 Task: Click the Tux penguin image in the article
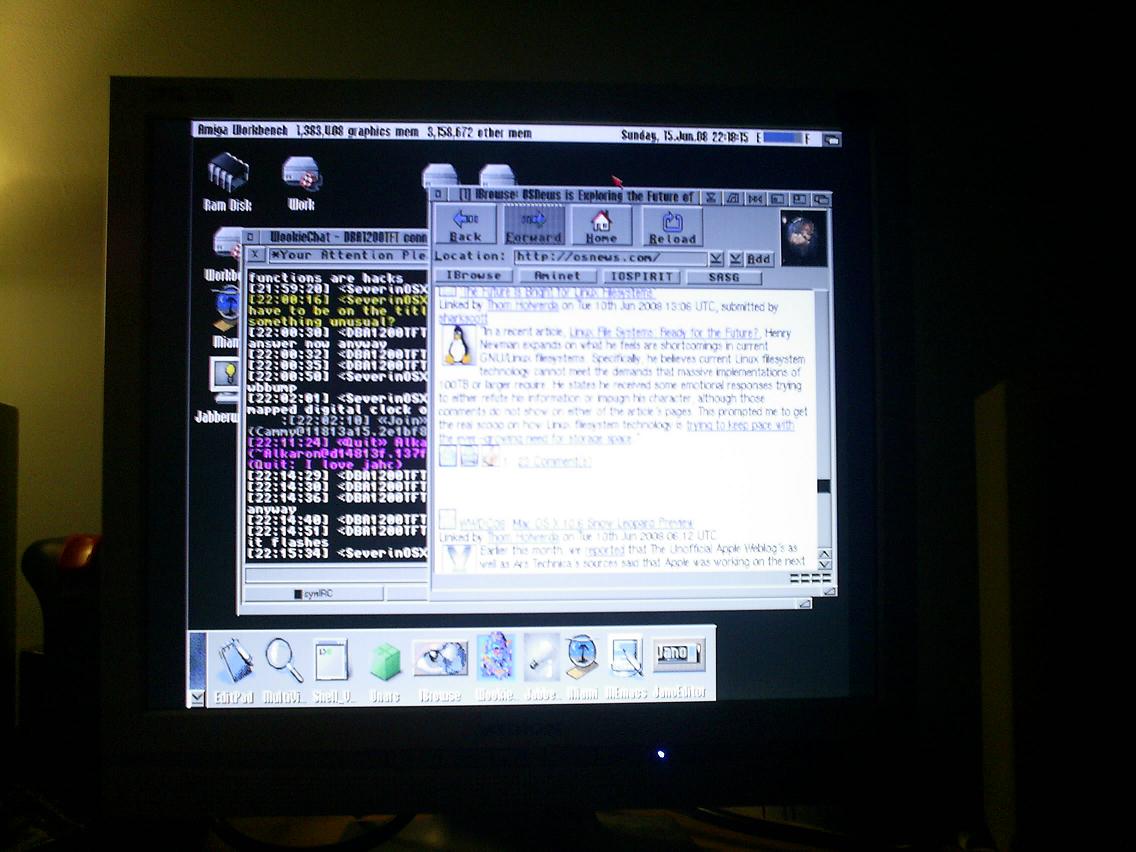[457, 346]
